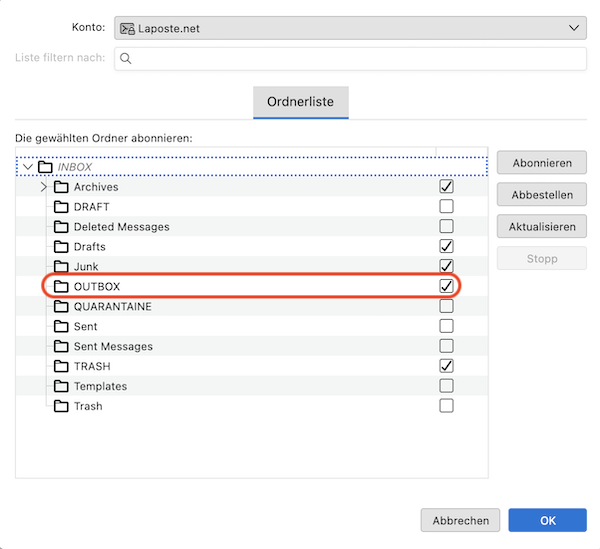Click the search magnifier icon in filter field

pyautogui.click(x=126, y=59)
